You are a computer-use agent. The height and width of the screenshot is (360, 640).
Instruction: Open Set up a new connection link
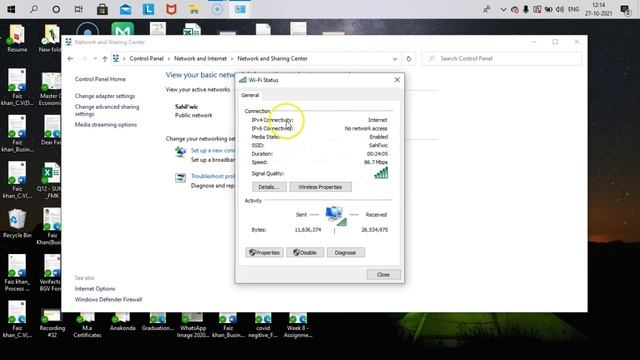pyautogui.click(x=213, y=151)
